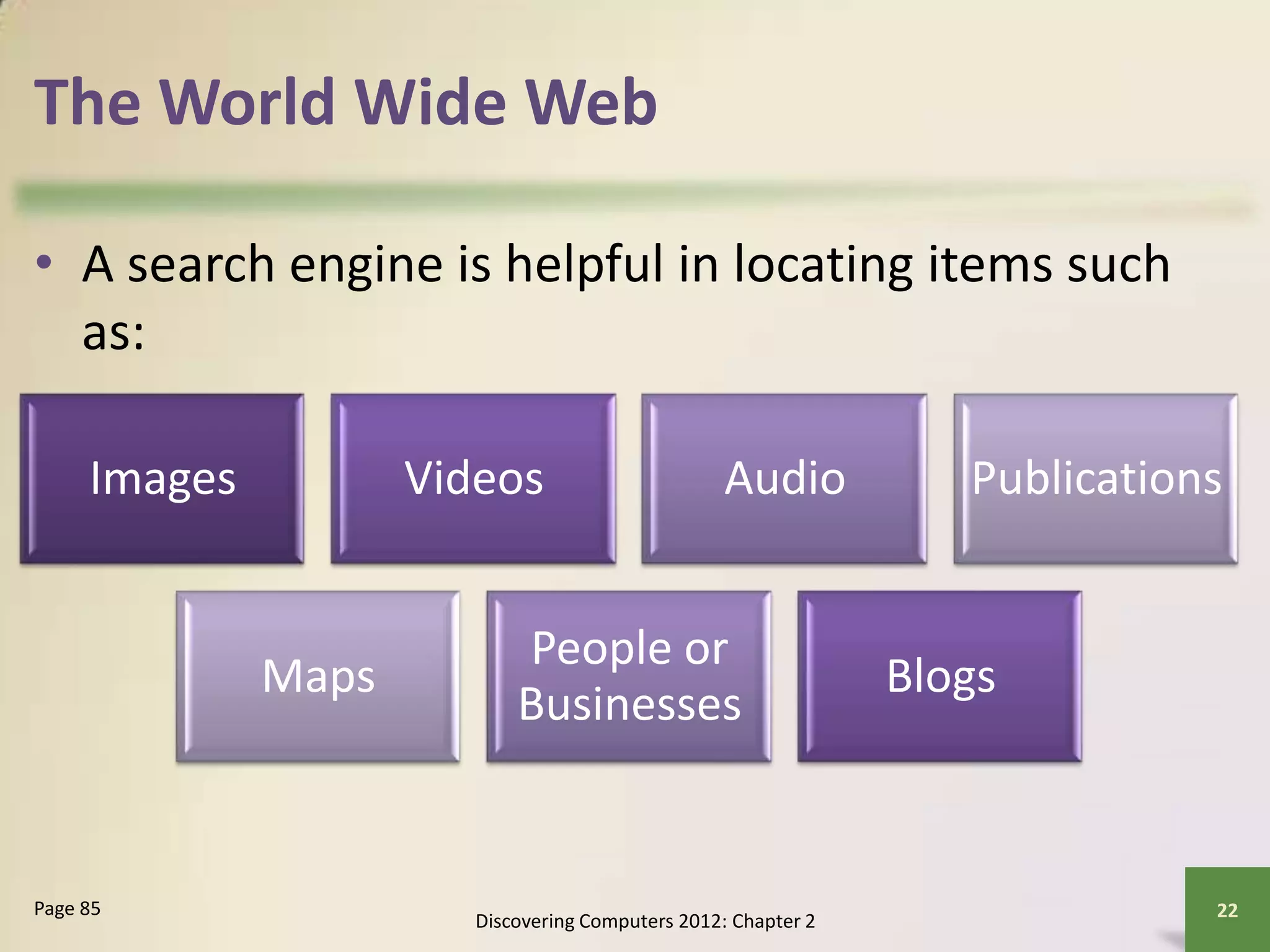Select the Blogs box

click(940, 676)
